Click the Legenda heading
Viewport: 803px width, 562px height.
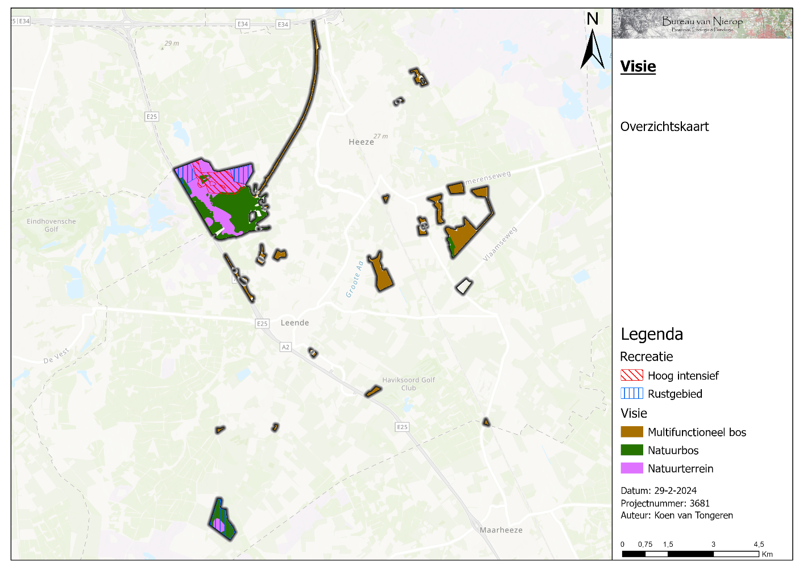pyautogui.click(x=652, y=334)
